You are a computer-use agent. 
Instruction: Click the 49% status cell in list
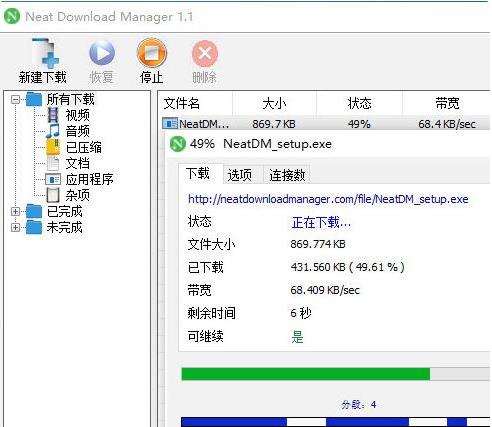click(x=359, y=124)
